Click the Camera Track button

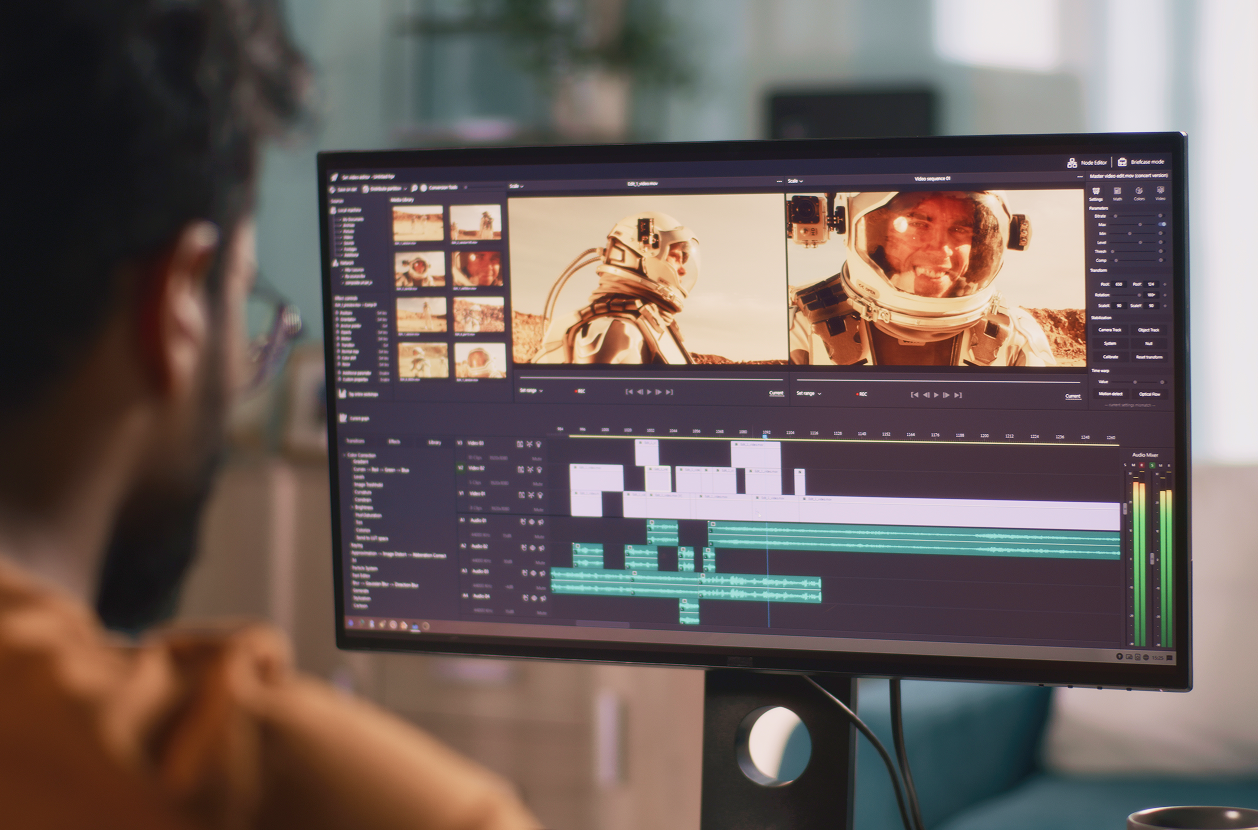point(1109,330)
